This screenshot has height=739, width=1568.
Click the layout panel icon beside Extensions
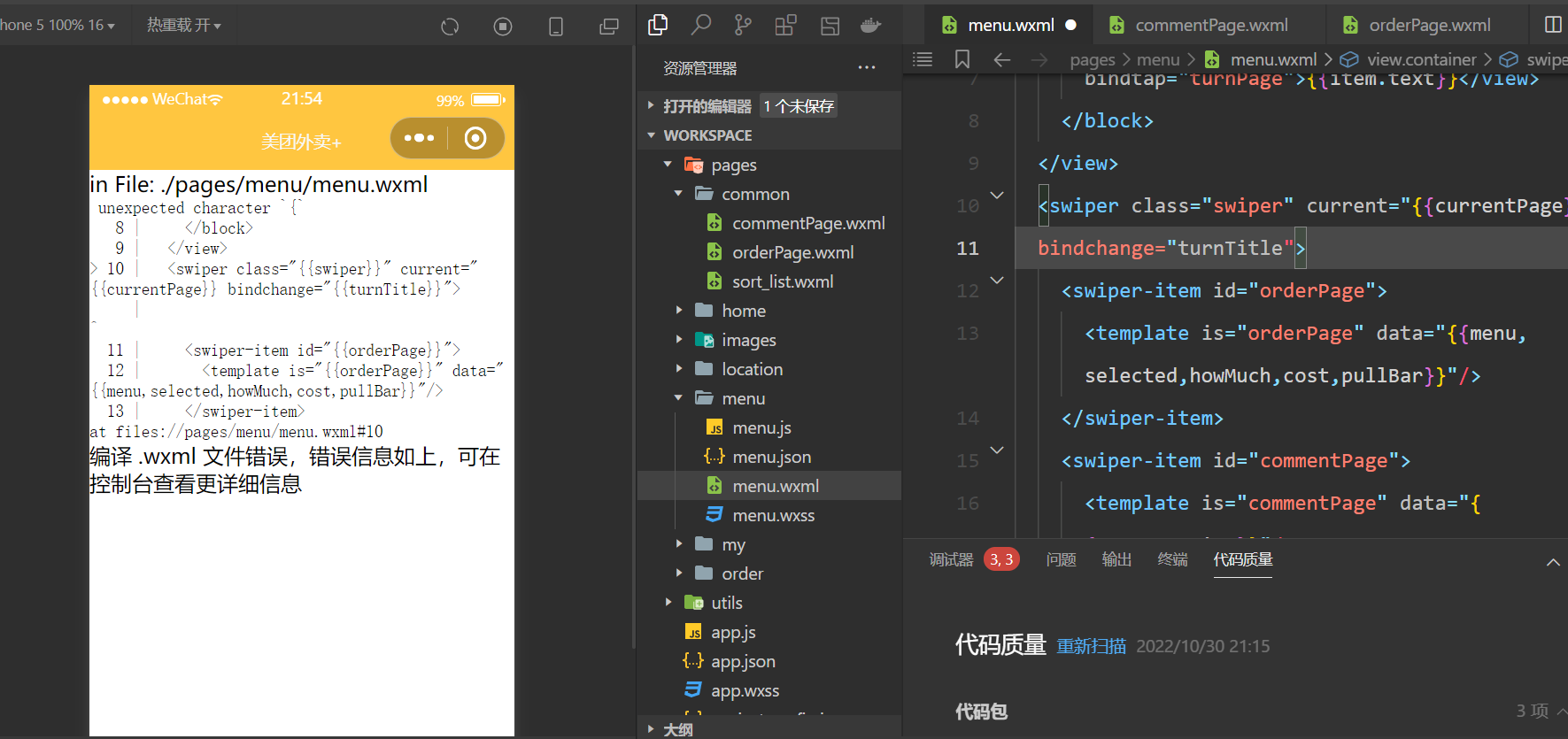tap(830, 26)
